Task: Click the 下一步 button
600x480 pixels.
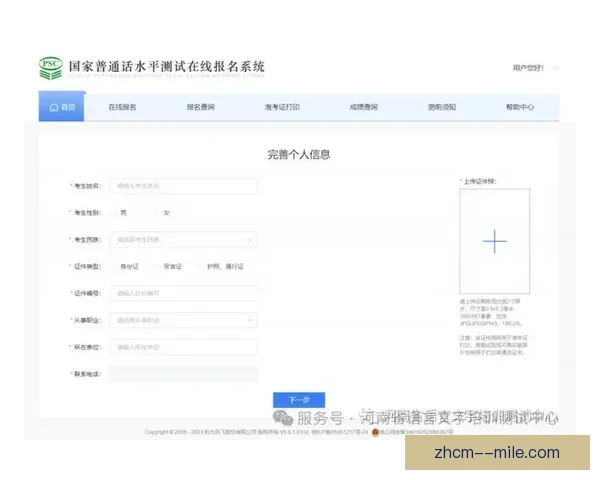Action: (x=299, y=400)
